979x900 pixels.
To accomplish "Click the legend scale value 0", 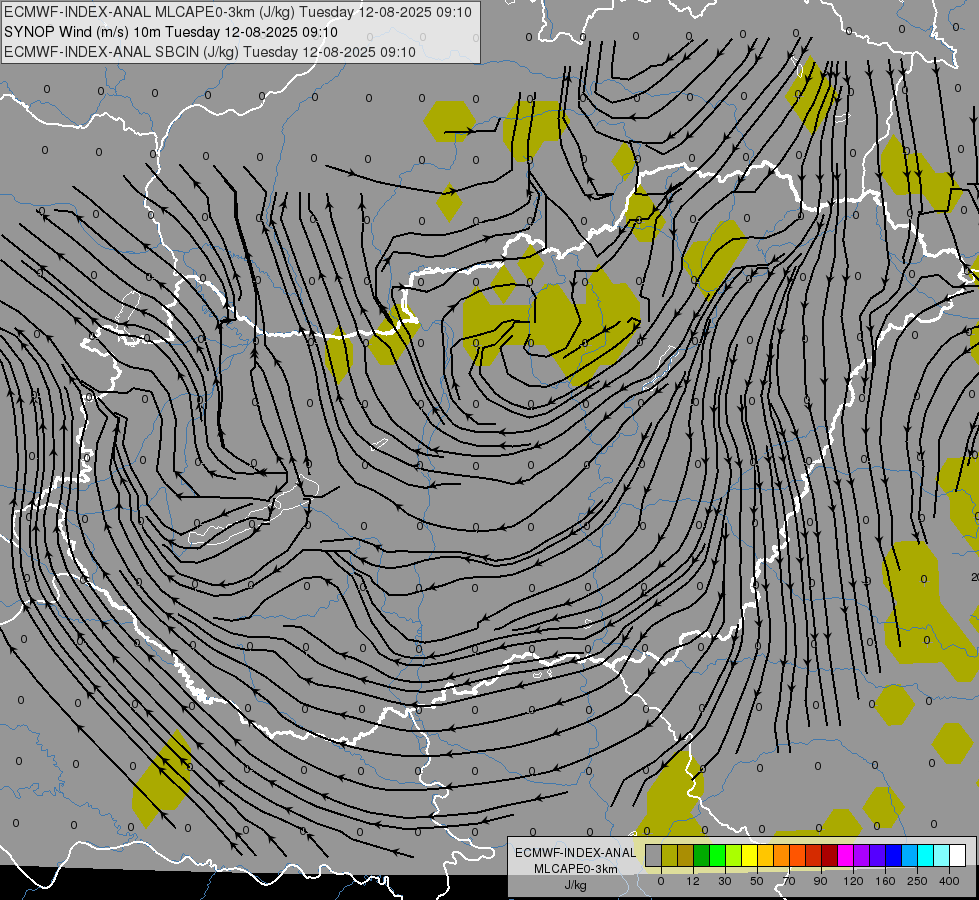I will (x=661, y=881).
